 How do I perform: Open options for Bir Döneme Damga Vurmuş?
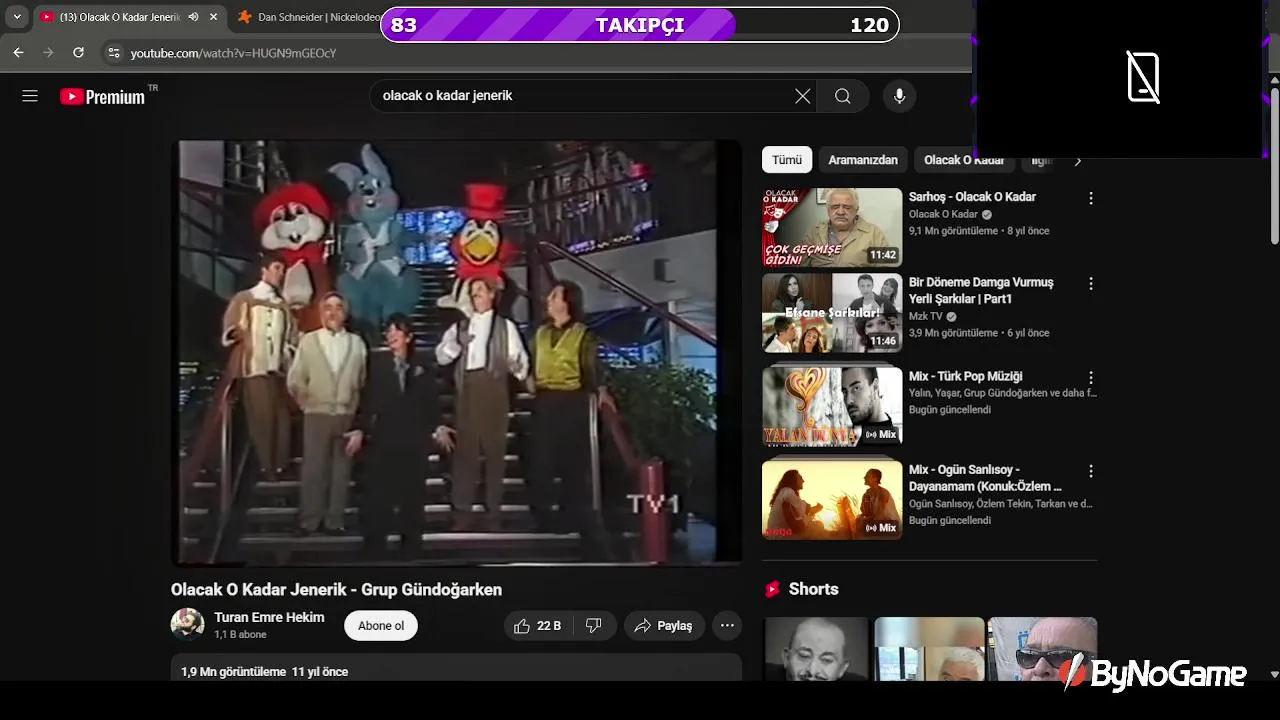point(1091,284)
